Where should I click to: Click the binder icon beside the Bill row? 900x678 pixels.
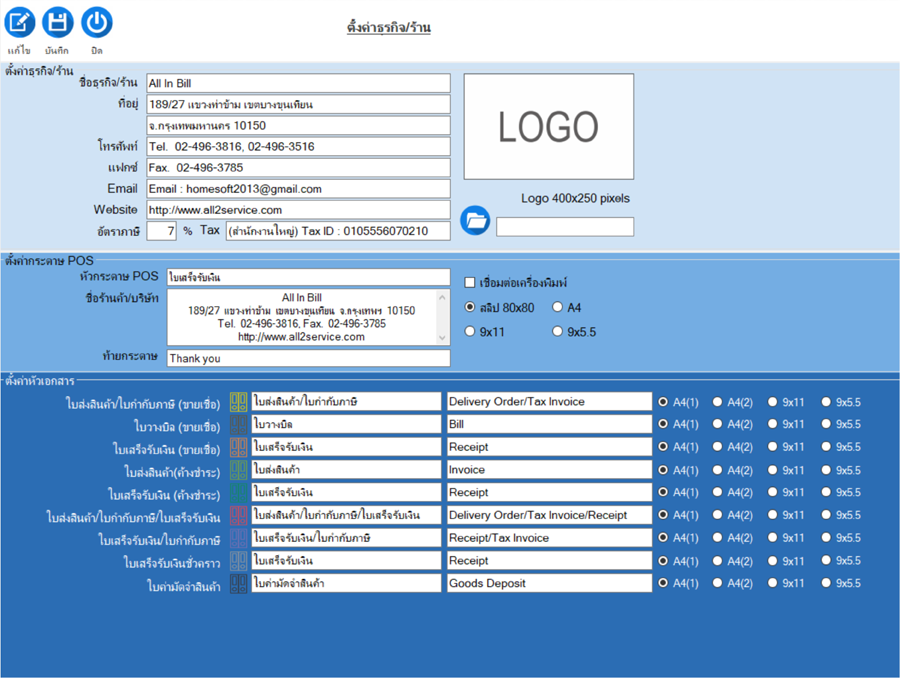[x=239, y=424]
